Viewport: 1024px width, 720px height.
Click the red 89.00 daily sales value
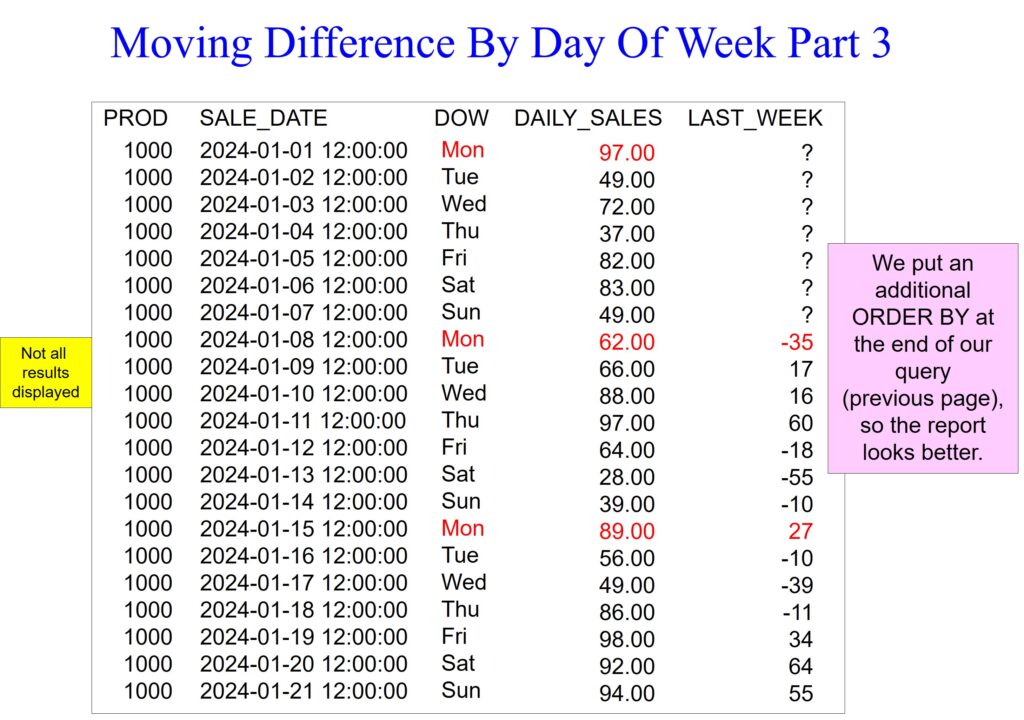pyautogui.click(x=627, y=531)
